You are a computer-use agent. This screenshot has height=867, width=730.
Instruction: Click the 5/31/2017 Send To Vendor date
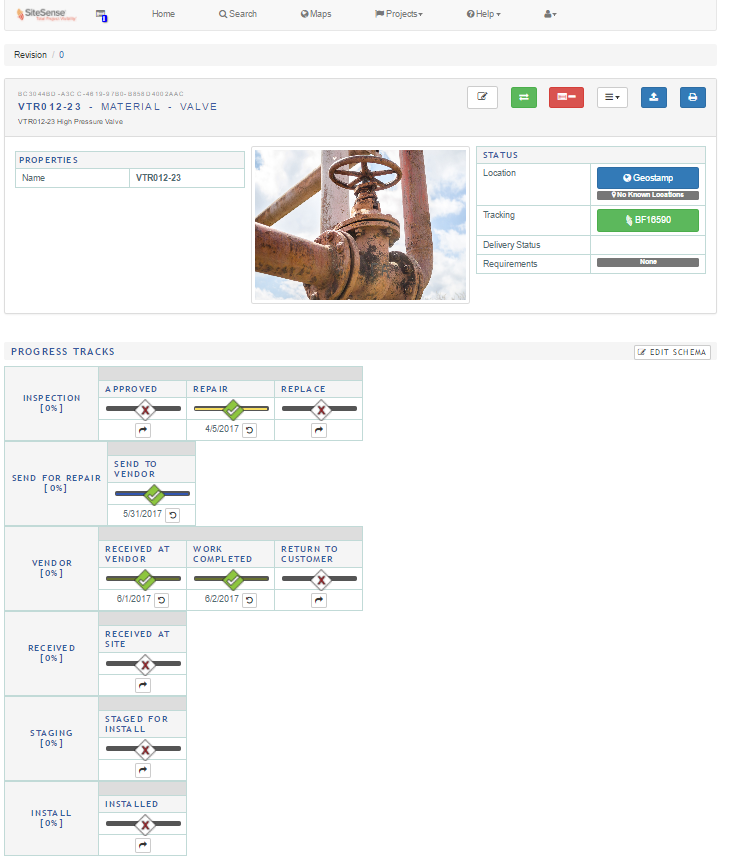142,514
